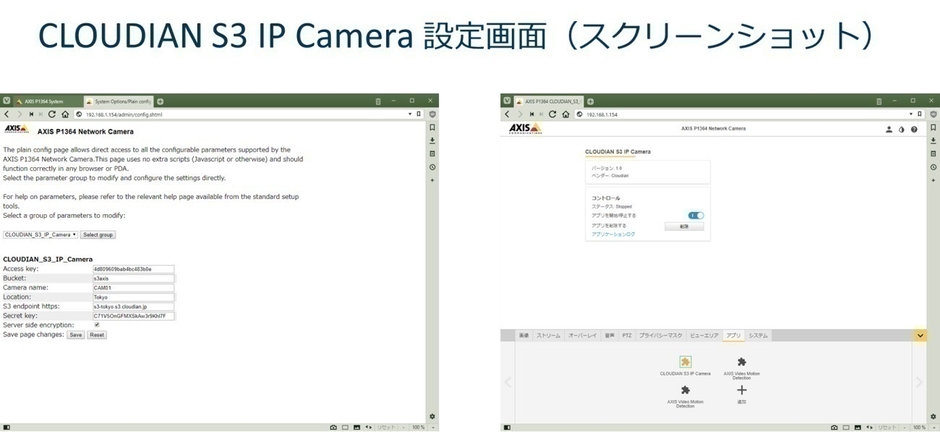This screenshot has height=432, width=940.
Task: Select the ストリーム tab
Action: click(548, 335)
